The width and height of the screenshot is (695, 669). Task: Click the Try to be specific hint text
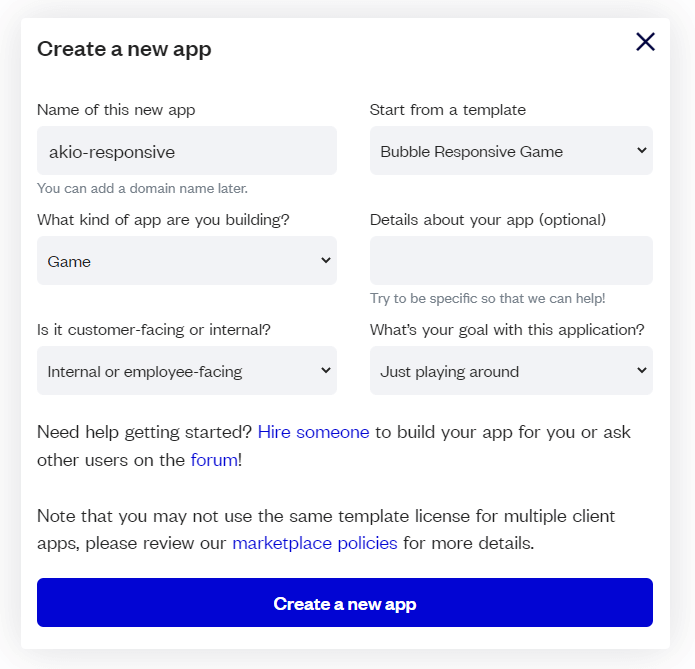(487, 298)
